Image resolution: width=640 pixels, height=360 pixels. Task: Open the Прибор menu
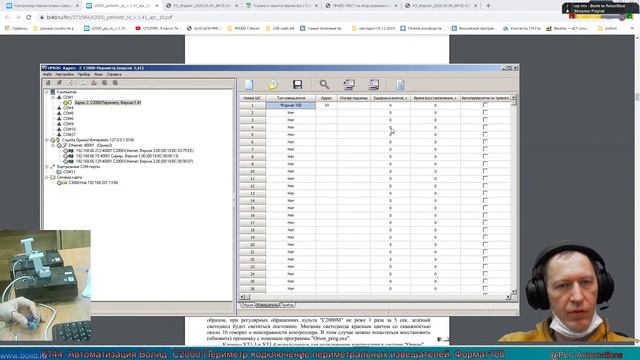click(84, 74)
